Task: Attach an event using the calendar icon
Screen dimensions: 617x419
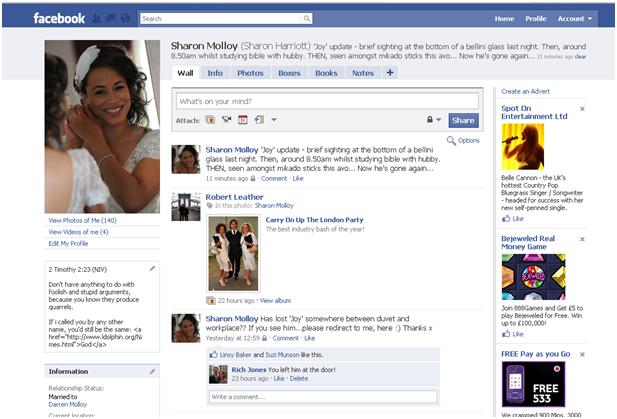Action: click(x=242, y=120)
